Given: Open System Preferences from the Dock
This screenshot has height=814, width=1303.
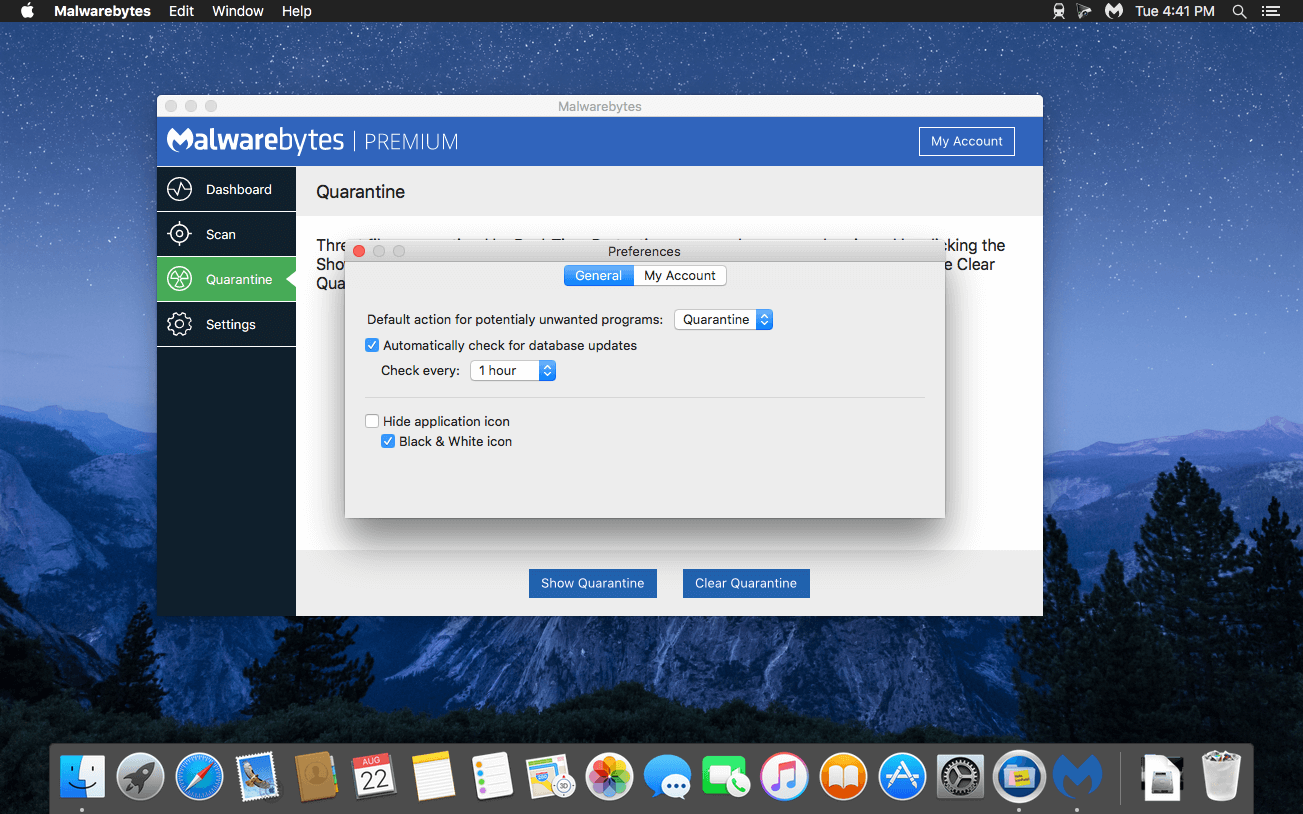Looking at the screenshot, I should tap(960, 776).
